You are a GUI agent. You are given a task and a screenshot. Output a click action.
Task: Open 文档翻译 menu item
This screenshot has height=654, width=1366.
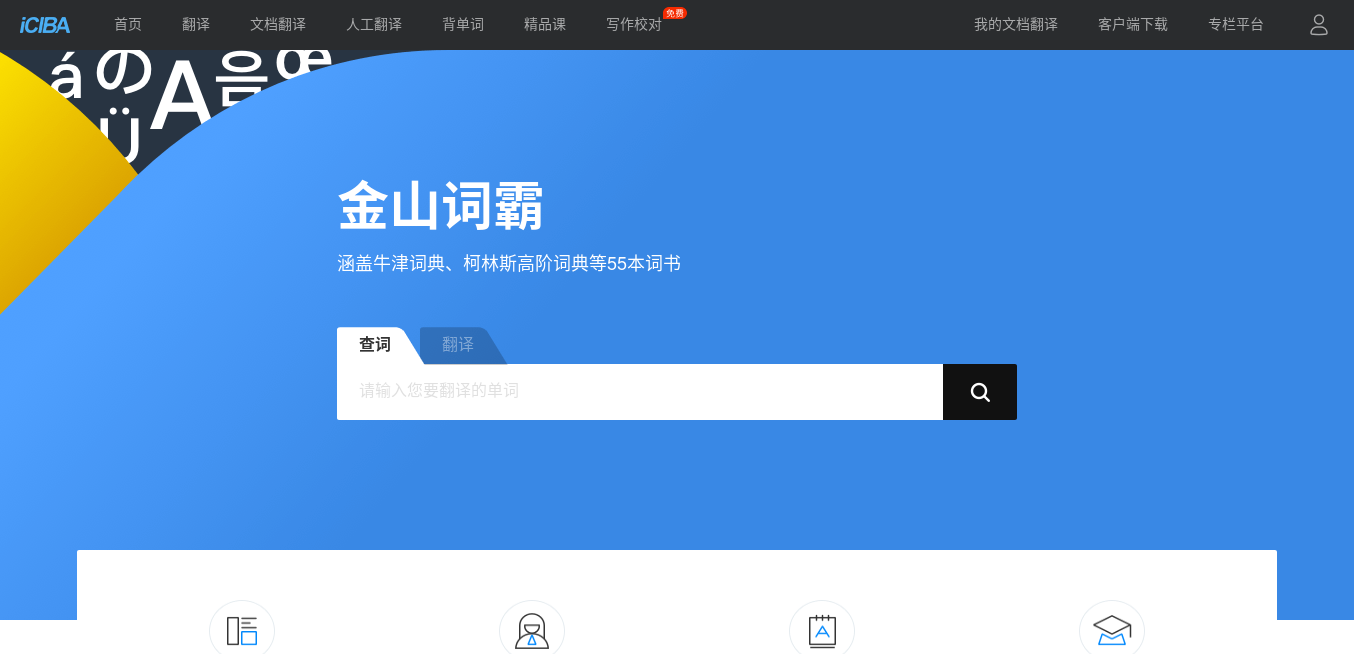point(278,25)
